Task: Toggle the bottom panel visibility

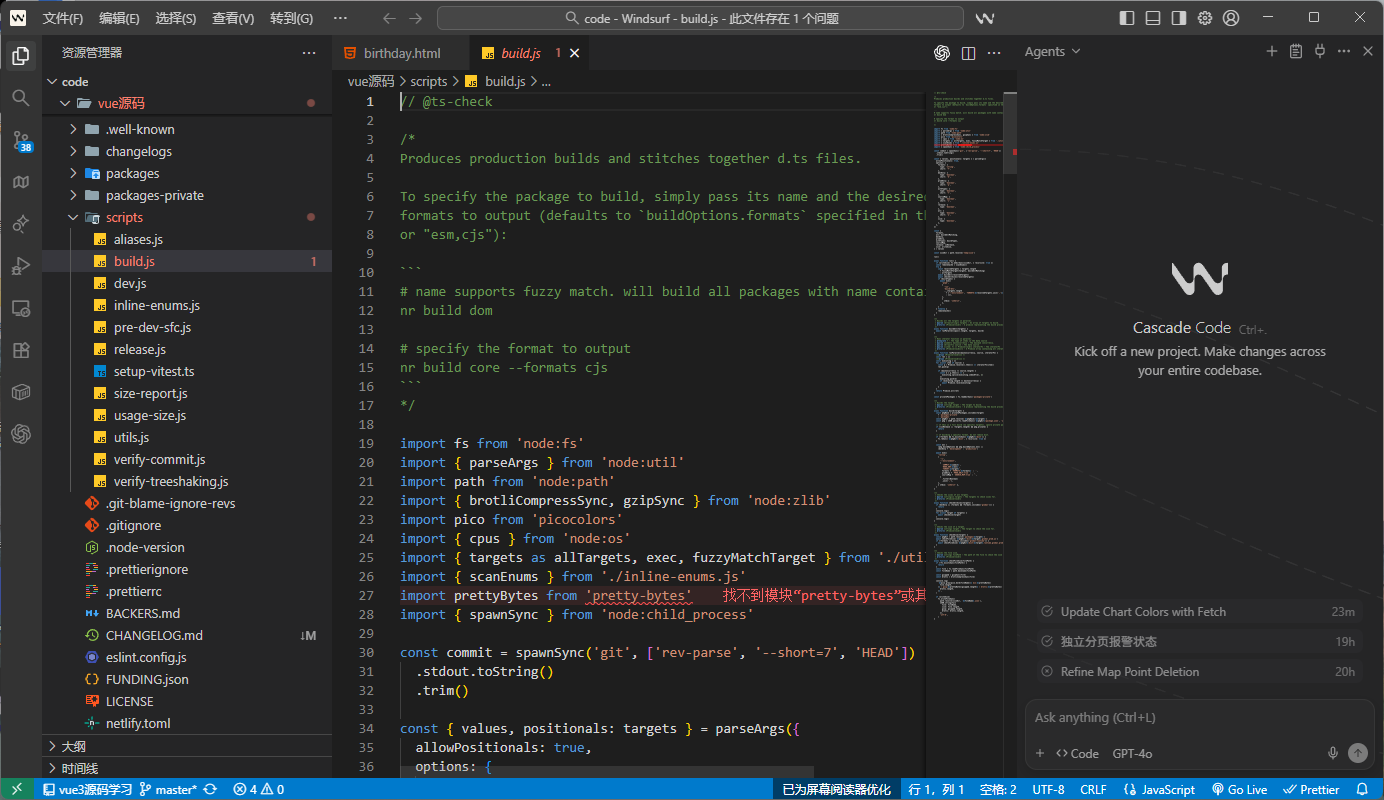Action: (x=1153, y=18)
